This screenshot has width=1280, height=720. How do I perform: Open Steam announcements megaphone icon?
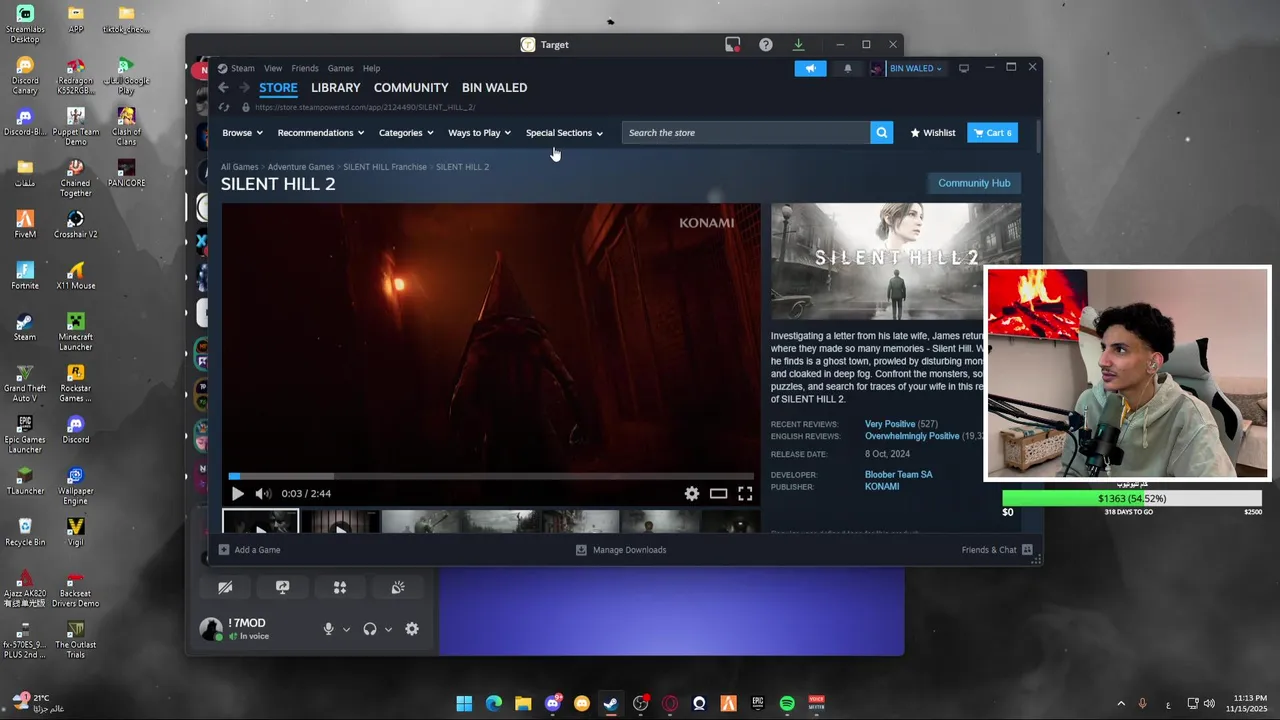coord(810,68)
